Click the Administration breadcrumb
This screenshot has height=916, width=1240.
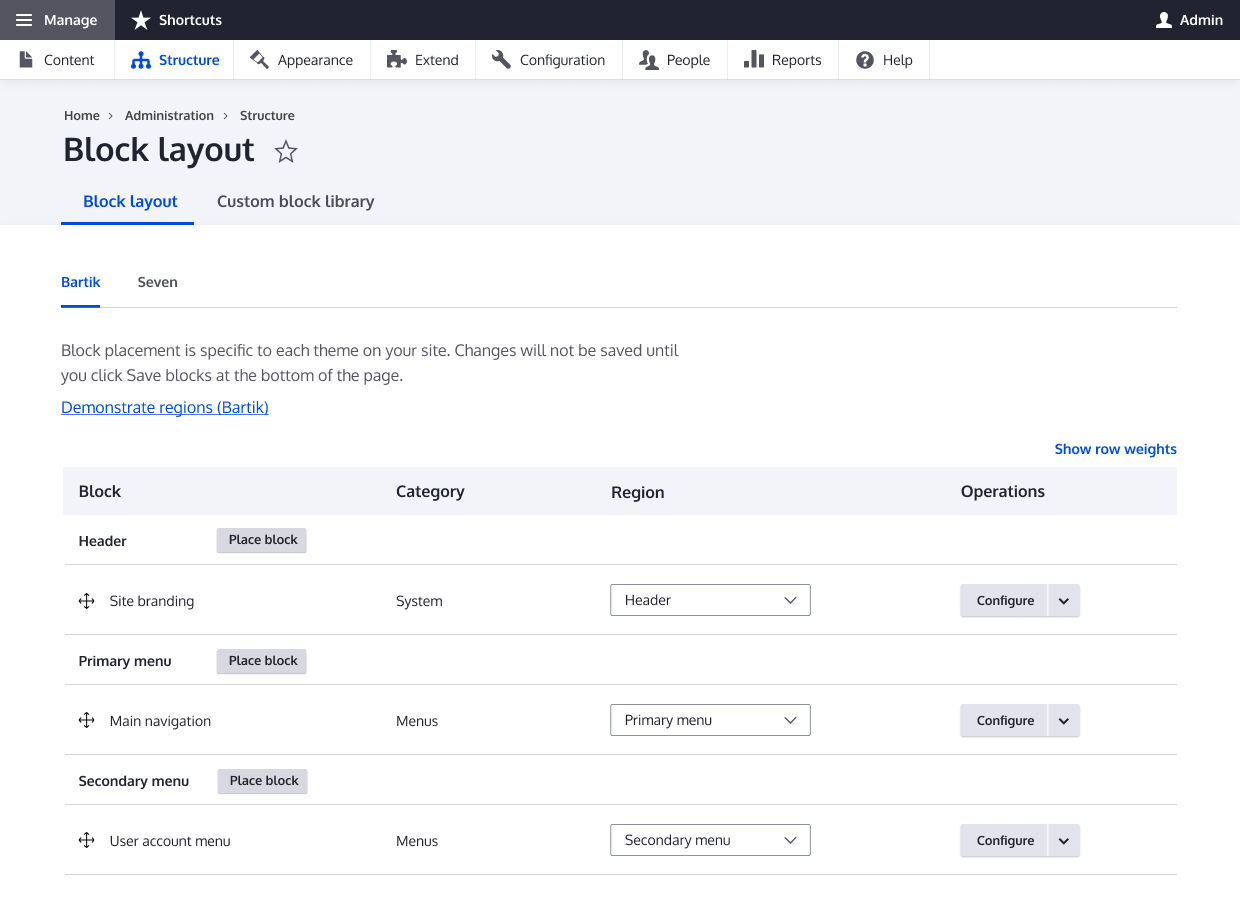point(169,115)
